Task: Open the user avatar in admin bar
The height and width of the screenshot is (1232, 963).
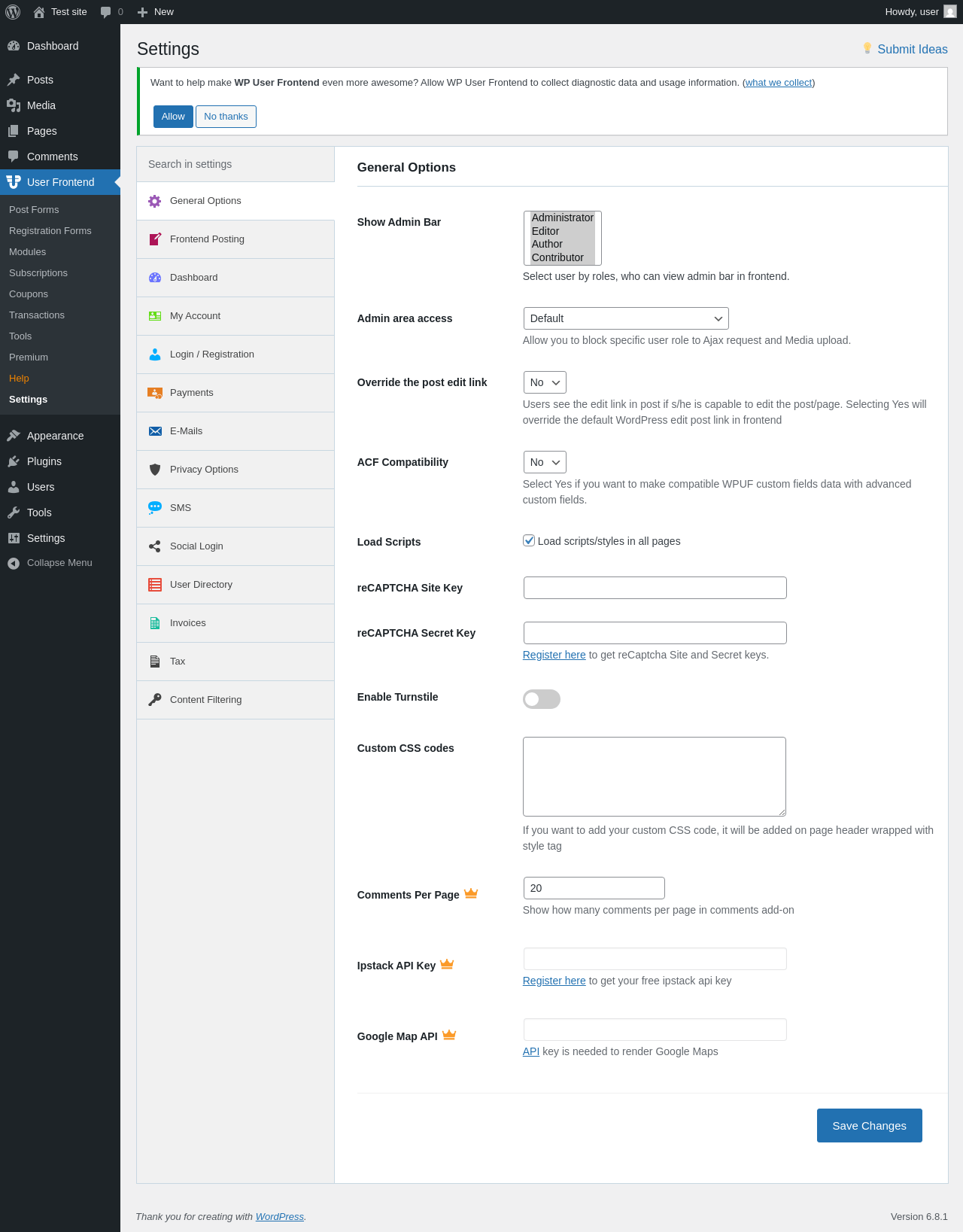Action: [950, 12]
